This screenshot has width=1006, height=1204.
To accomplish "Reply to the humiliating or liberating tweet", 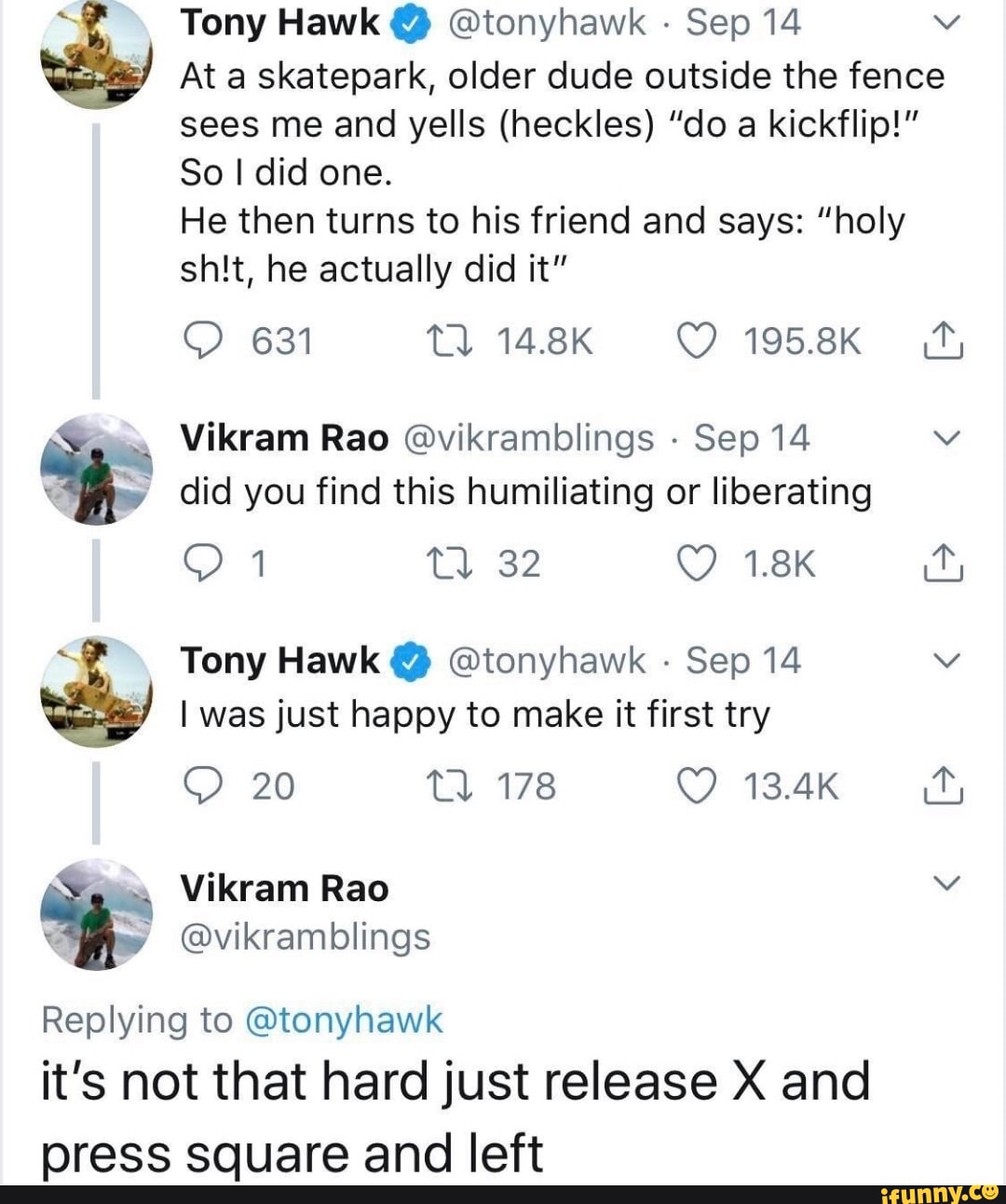I will click(x=199, y=563).
